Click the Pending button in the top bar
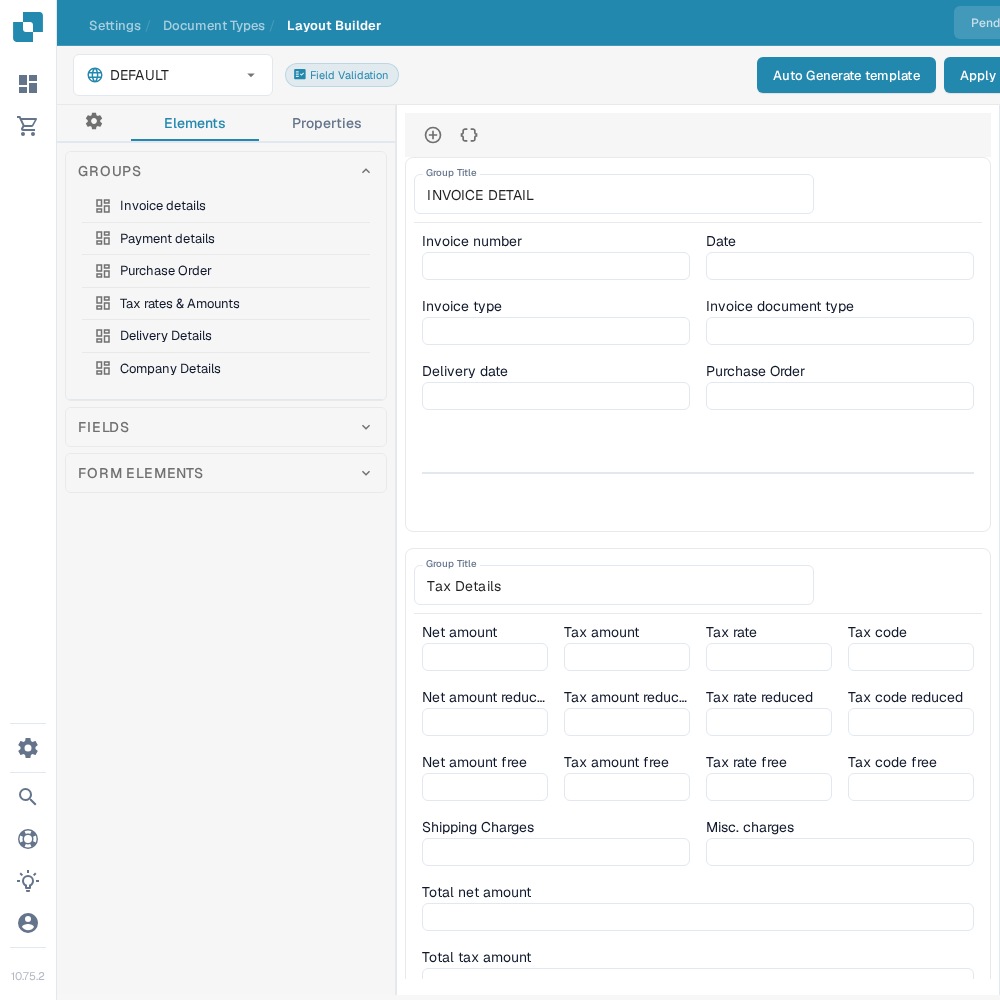The height and width of the screenshot is (1000, 1000). click(x=978, y=23)
